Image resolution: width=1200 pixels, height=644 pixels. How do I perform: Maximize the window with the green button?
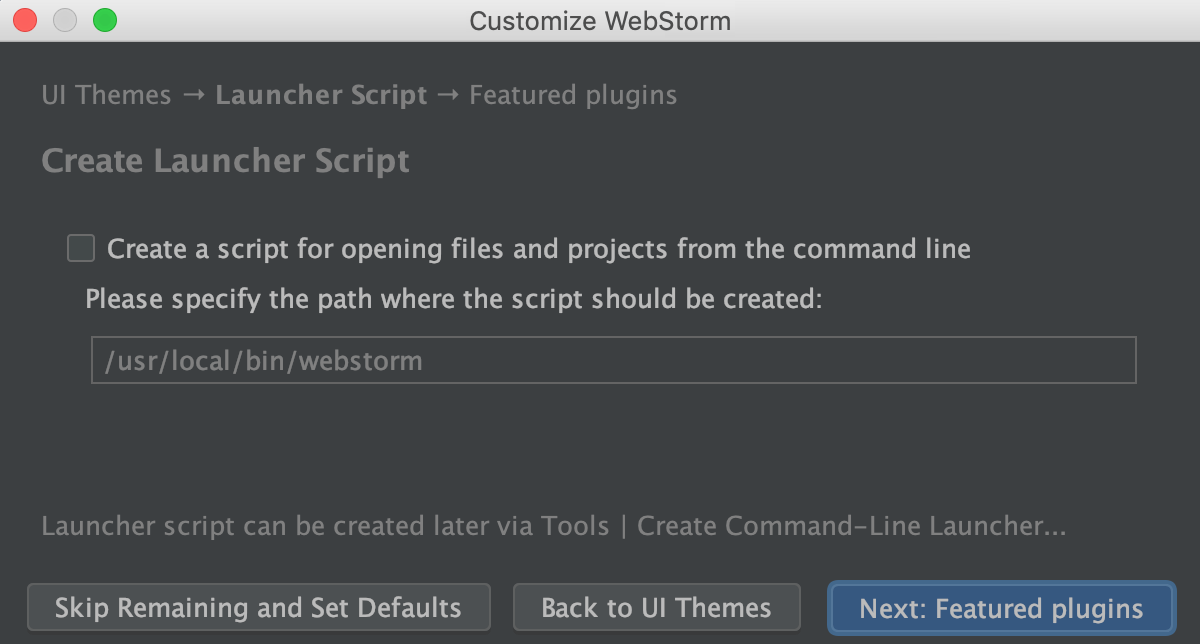pyautogui.click(x=105, y=20)
